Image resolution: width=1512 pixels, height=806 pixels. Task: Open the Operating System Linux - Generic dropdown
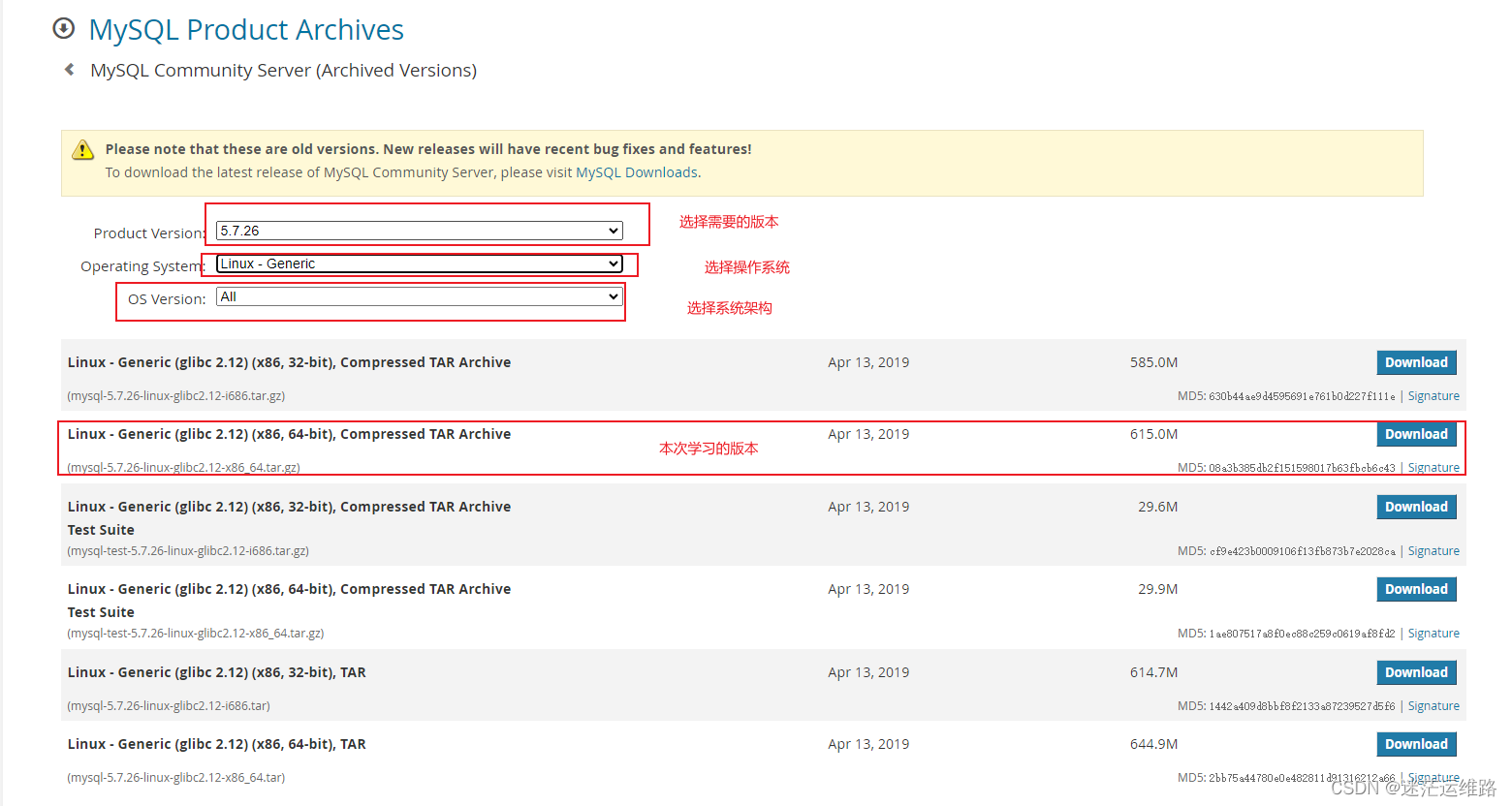419,263
